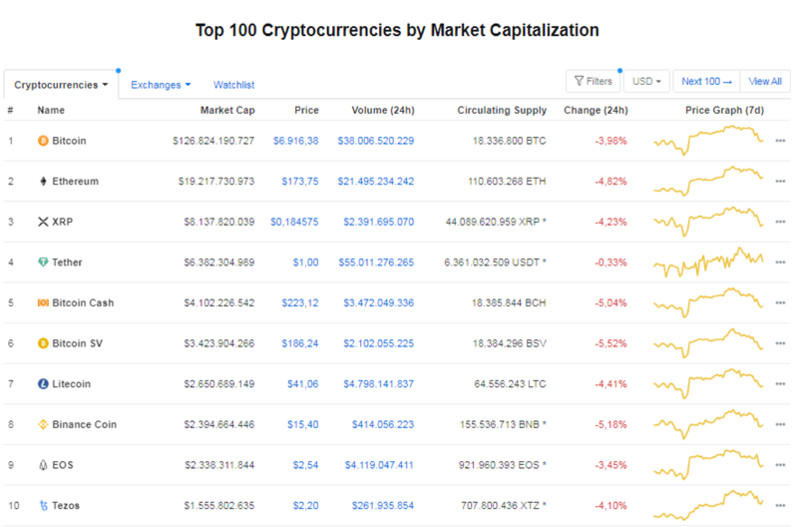Open the Cryptocurrencies dropdown tab
Image resolution: width=798 pixels, height=527 pixels.
pos(61,85)
